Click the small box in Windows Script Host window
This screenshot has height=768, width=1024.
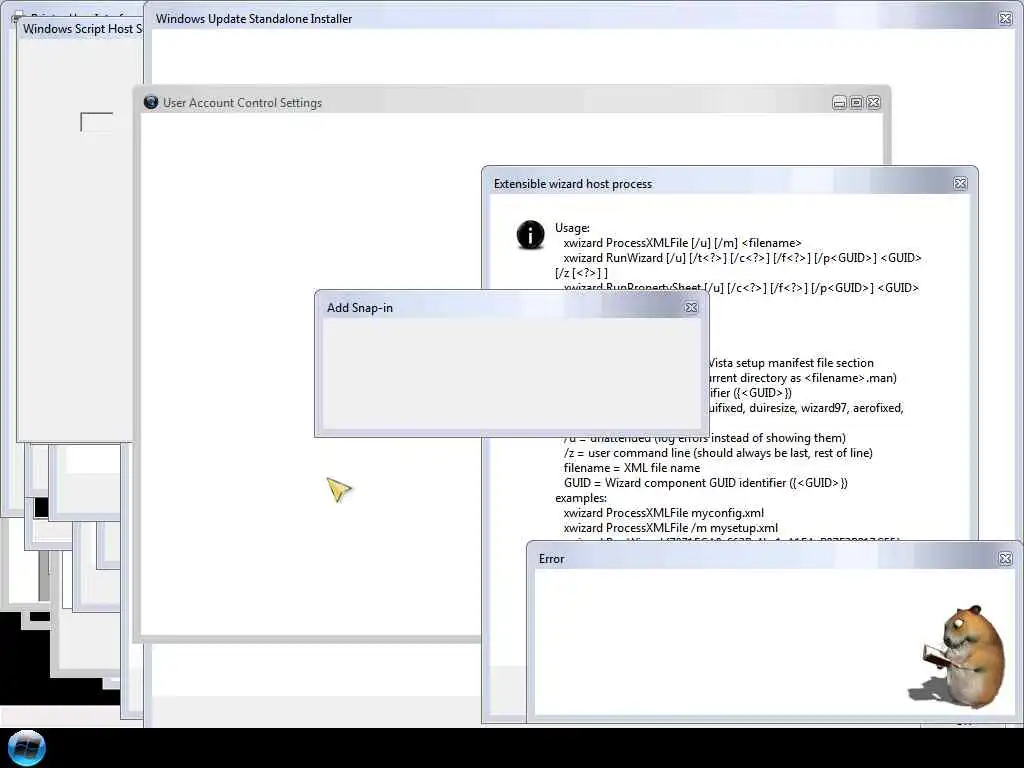(x=97, y=122)
